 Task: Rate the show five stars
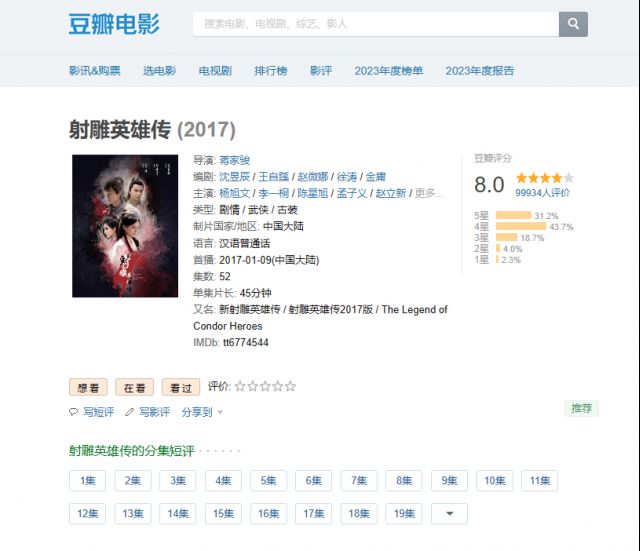290,386
